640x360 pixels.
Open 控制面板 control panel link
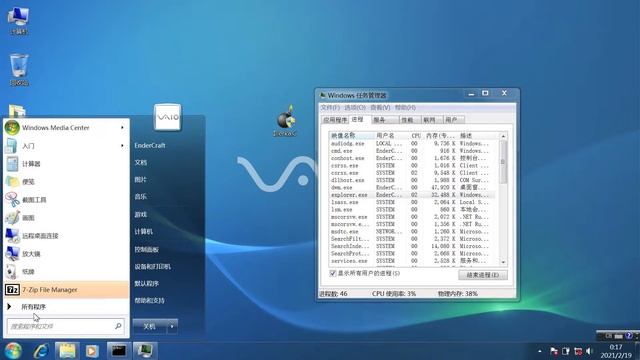[147, 249]
